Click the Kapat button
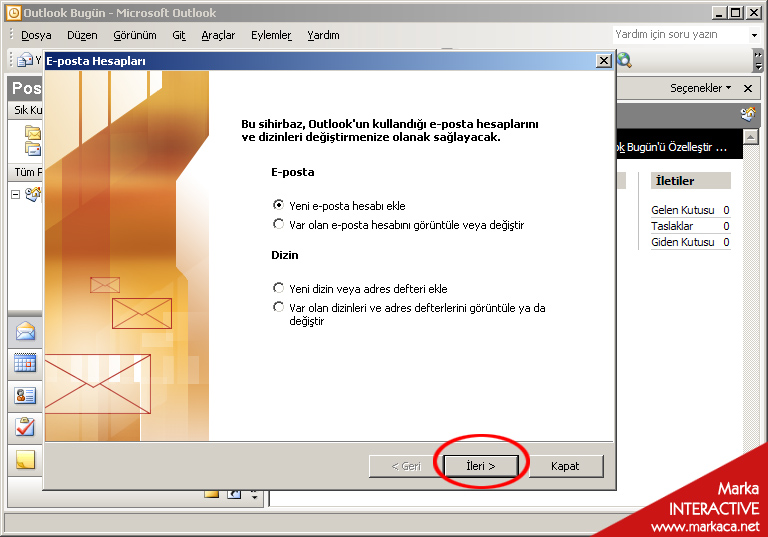This screenshot has width=768, height=537. tap(566, 466)
